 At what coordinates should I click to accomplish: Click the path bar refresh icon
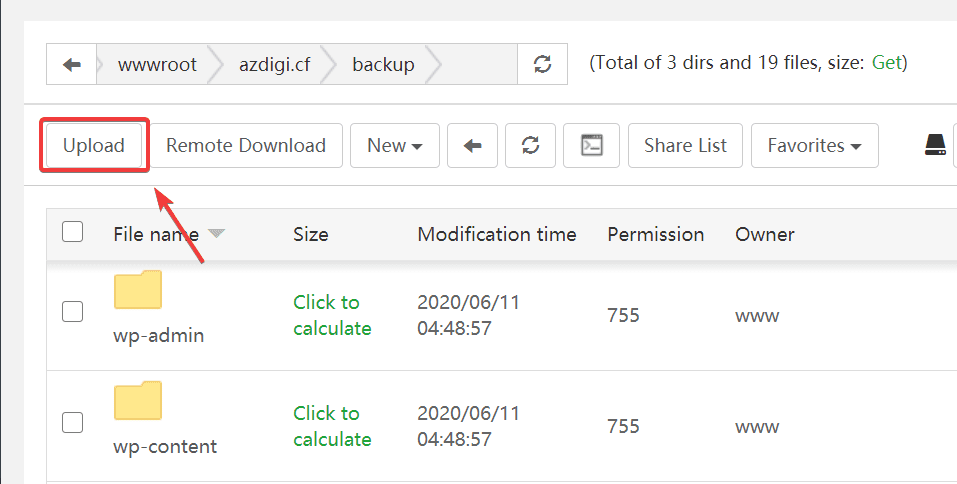[x=542, y=64]
